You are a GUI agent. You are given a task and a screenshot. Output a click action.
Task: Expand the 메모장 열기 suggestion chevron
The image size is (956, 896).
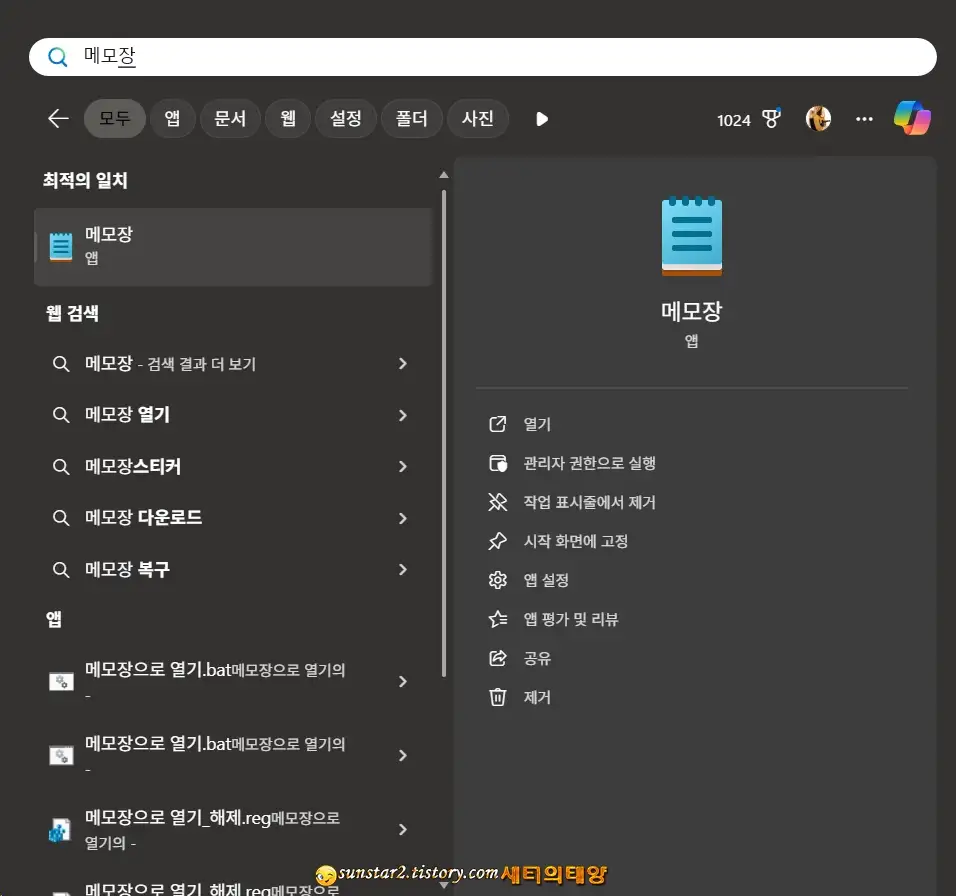(403, 415)
